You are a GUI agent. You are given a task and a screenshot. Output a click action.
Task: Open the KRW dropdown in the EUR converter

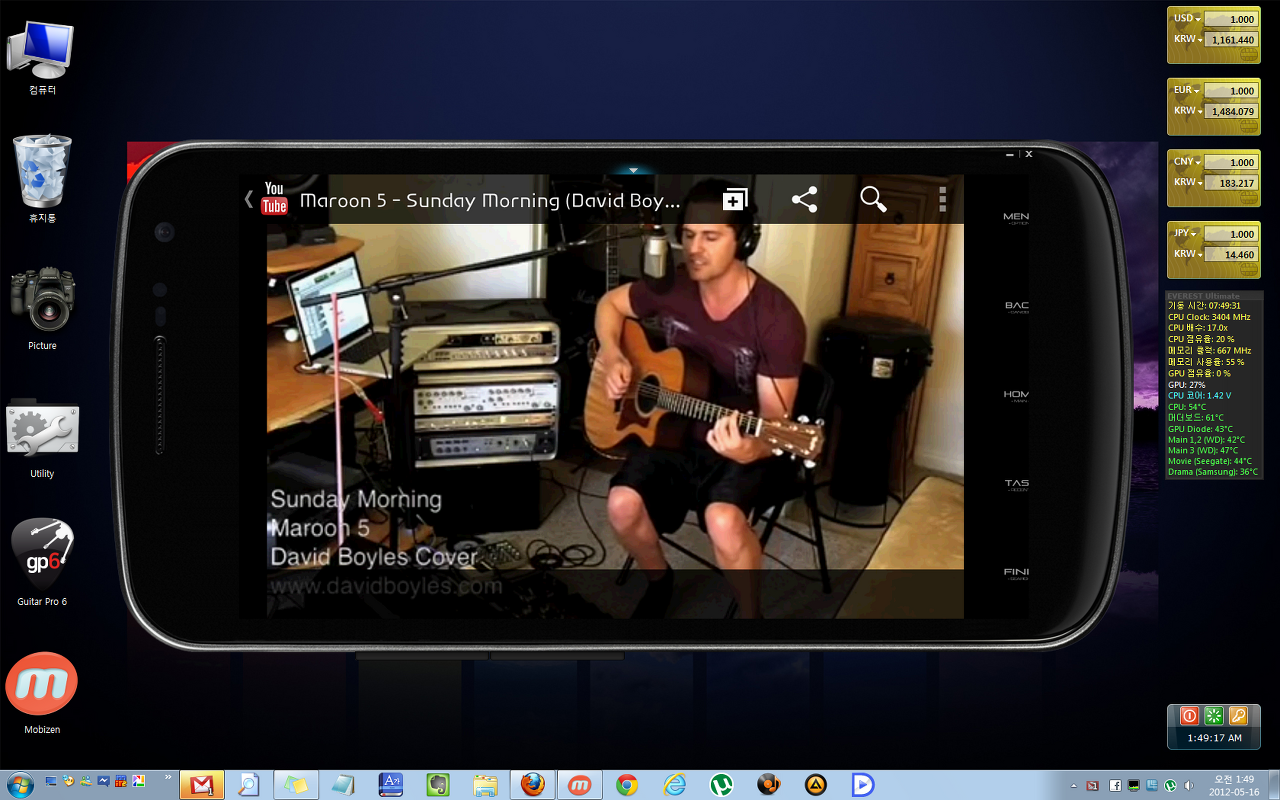[1187, 110]
